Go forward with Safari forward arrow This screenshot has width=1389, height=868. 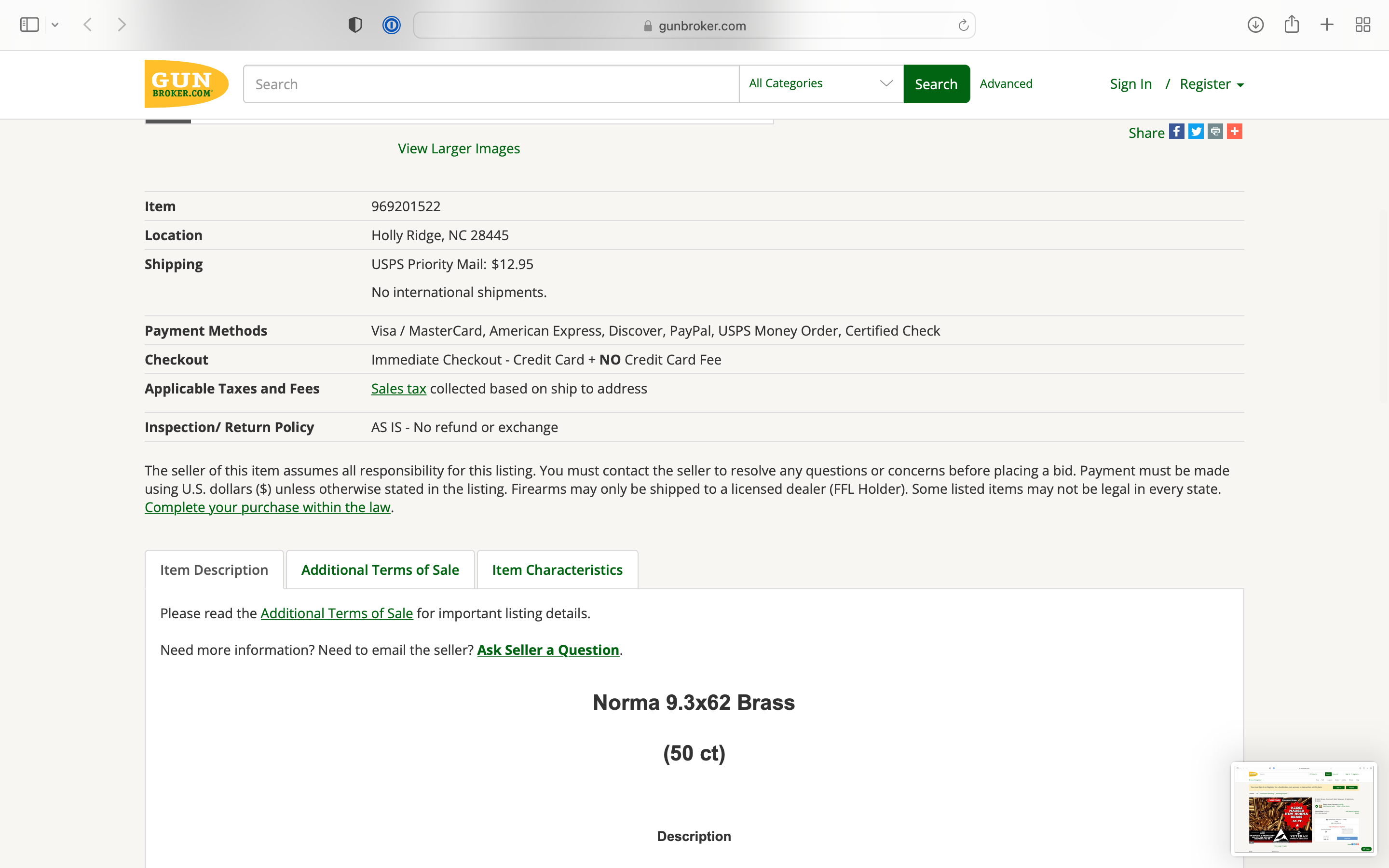coord(122,25)
